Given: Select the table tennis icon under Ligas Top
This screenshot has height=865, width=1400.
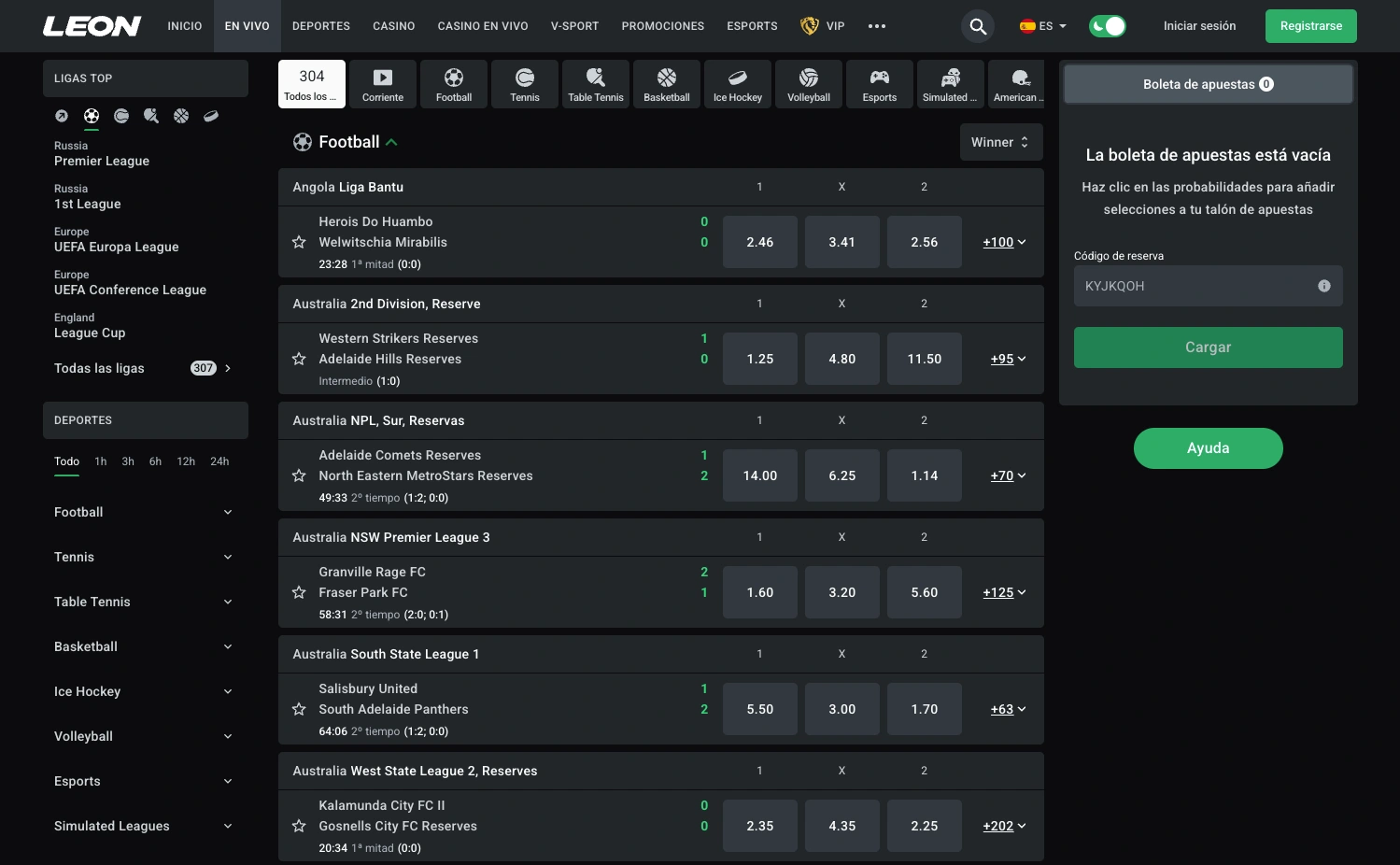Looking at the screenshot, I should tap(151, 116).
